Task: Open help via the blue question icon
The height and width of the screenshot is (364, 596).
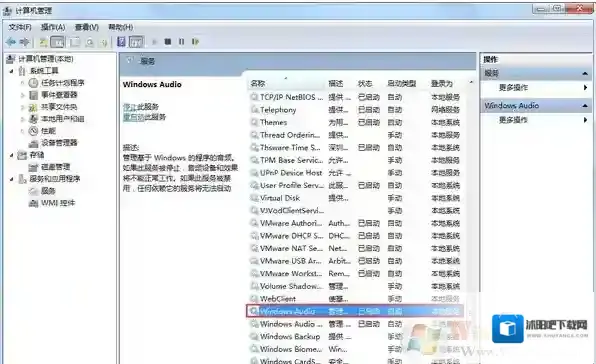Action: click(x=121, y=41)
